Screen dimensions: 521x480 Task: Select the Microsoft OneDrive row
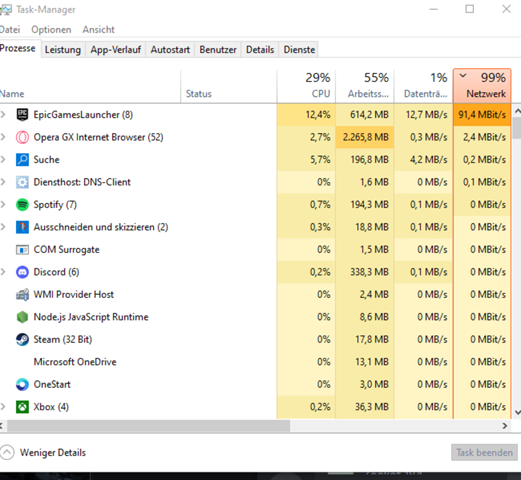point(255,362)
